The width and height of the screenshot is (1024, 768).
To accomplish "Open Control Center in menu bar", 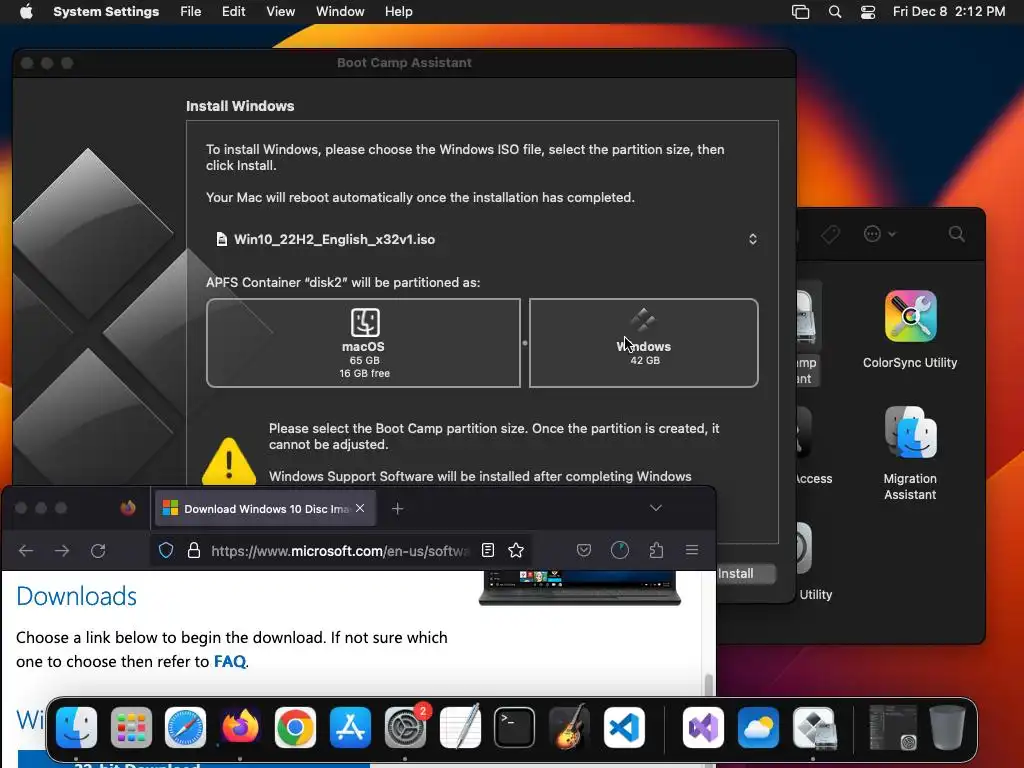I will [868, 12].
